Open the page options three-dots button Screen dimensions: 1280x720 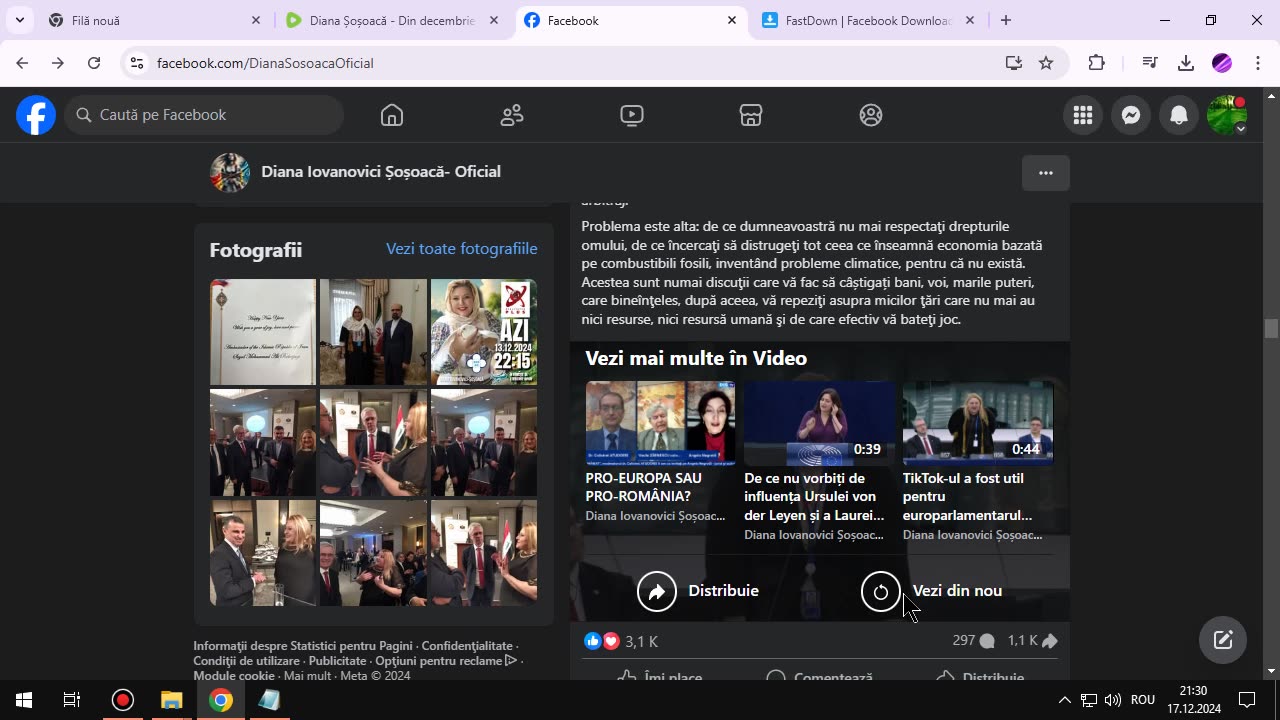1046,173
